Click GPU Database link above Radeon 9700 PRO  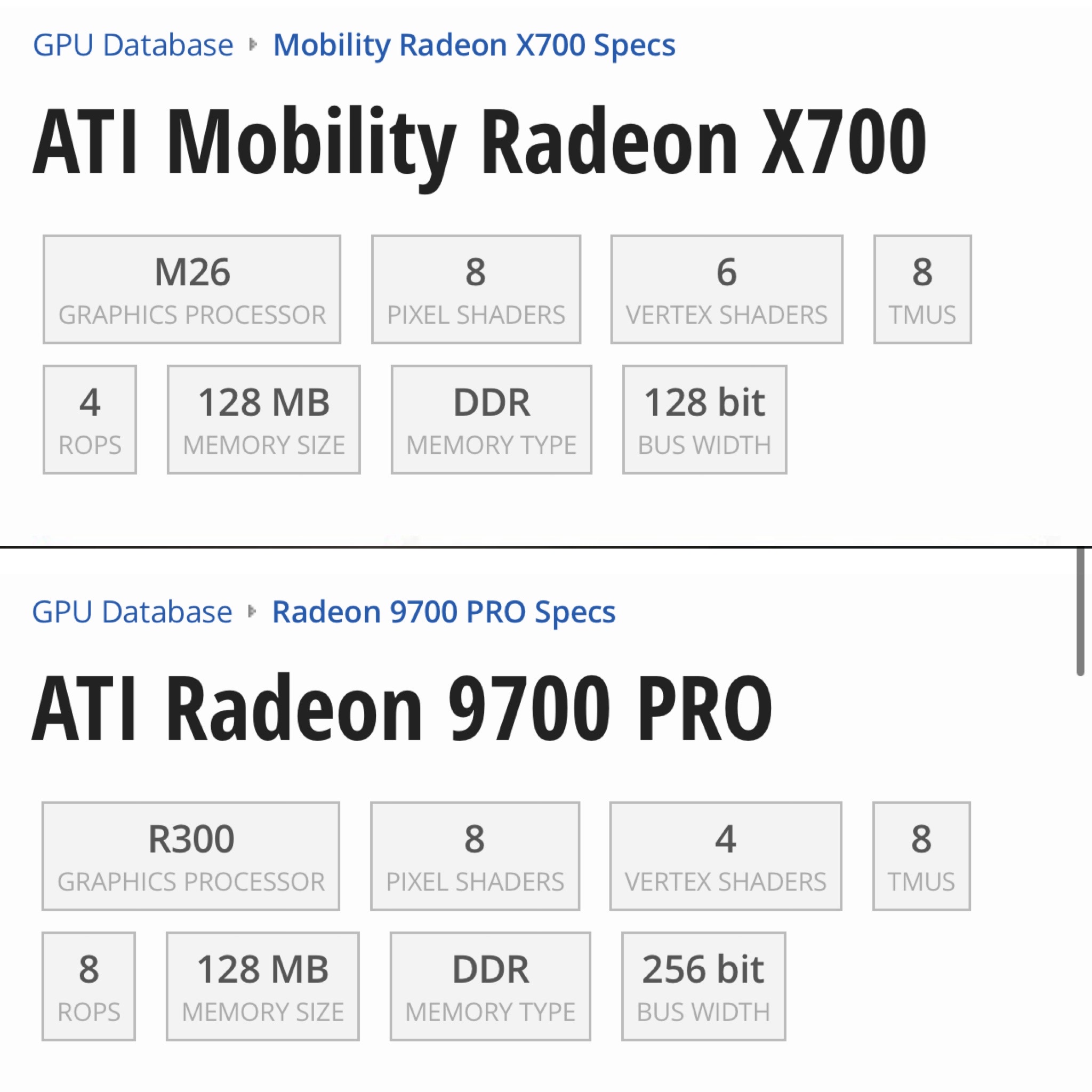click(x=132, y=612)
